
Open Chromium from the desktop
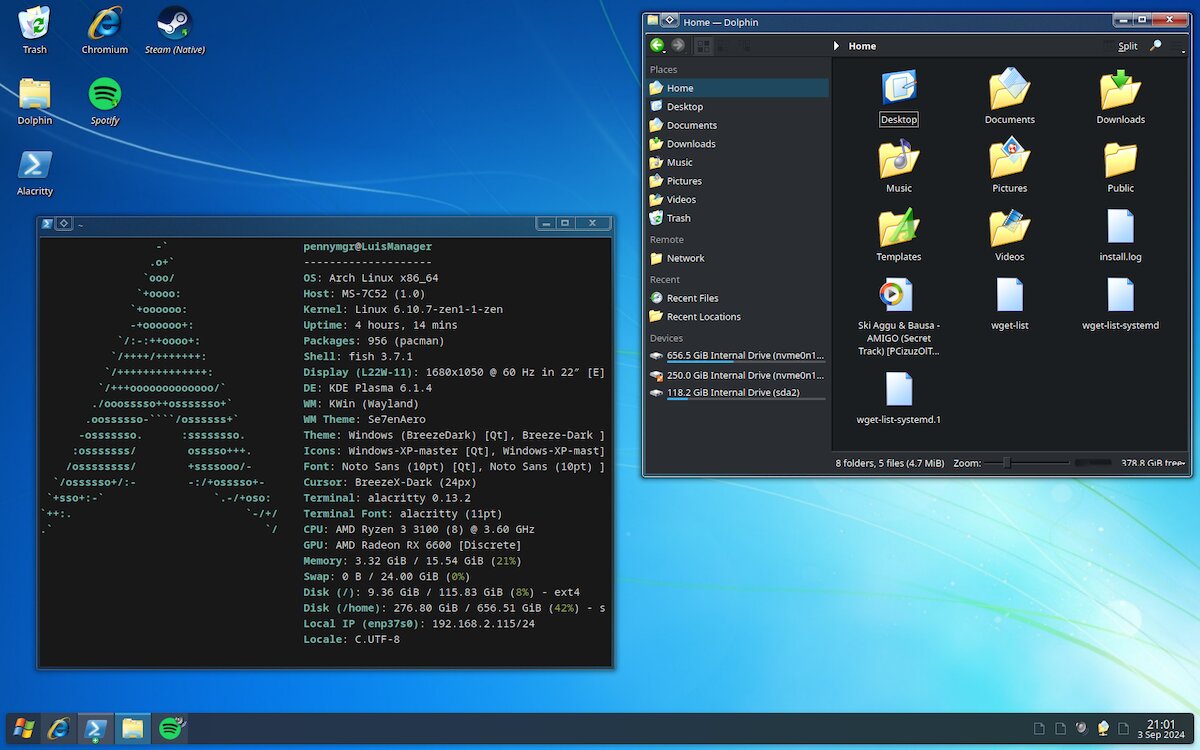(105, 25)
